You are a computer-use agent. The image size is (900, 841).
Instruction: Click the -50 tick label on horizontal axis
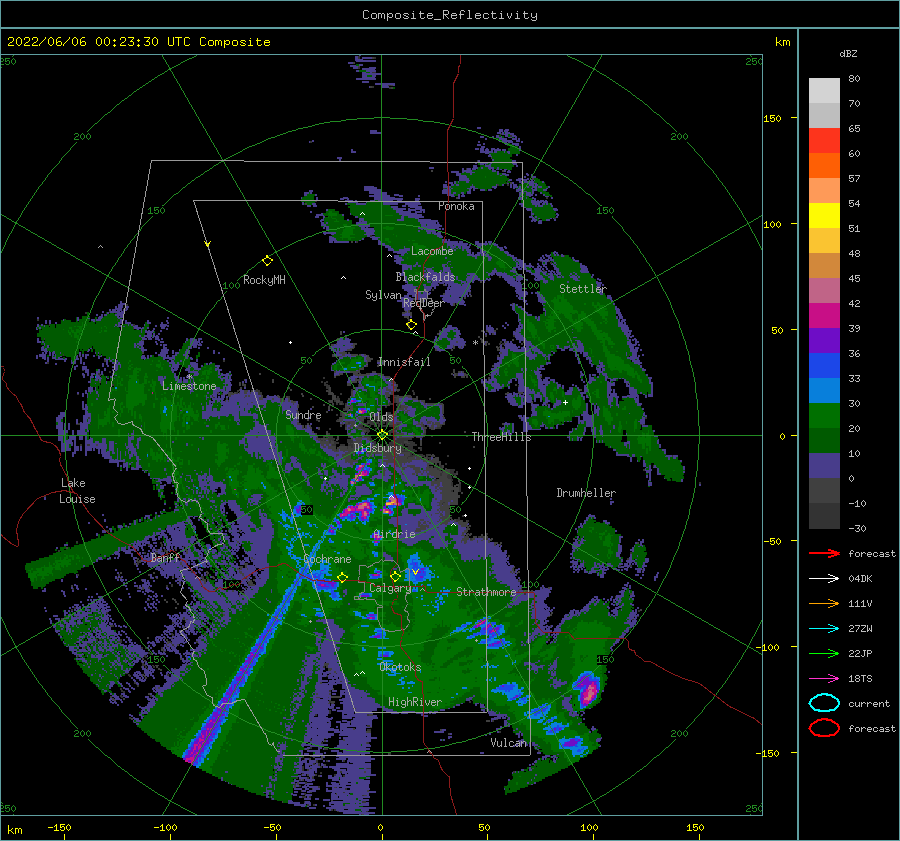click(x=272, y=827)
